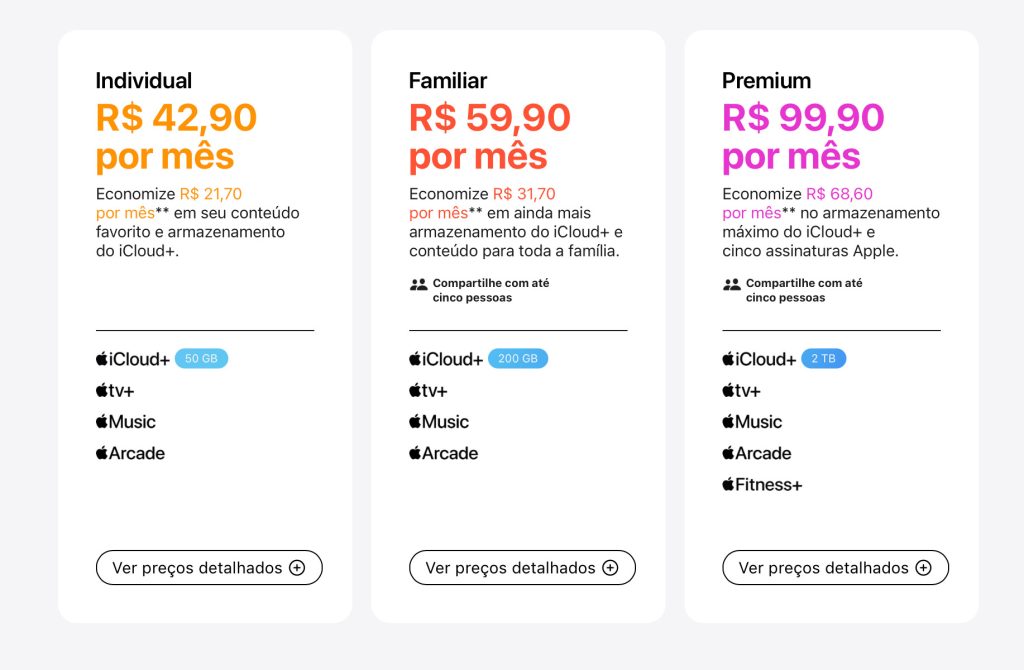Click Apple Arcade logo in Premium plan
1024x670 pixels.
[757, 453]
